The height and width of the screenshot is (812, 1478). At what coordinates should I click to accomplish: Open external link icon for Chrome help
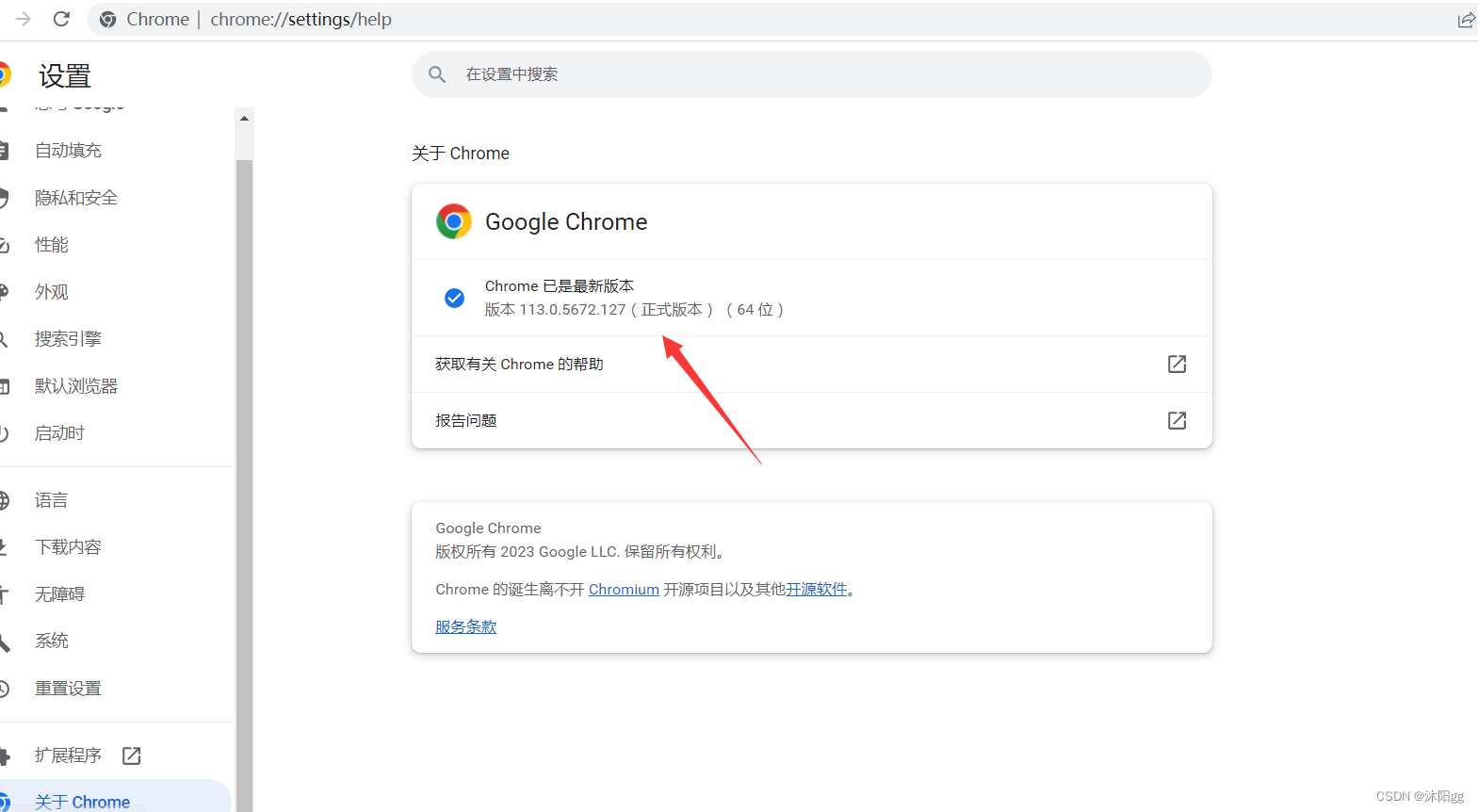1177,364
